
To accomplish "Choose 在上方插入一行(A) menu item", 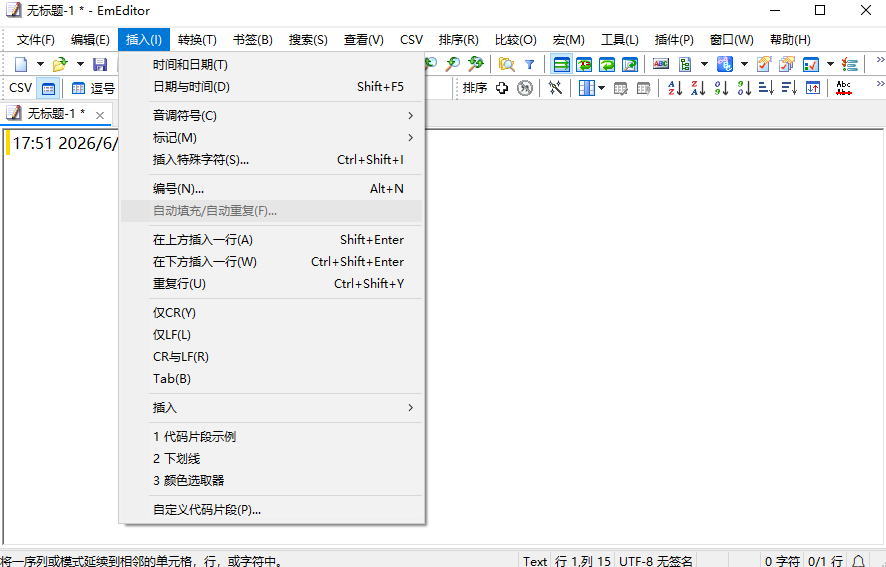I will (x=271, y=240).
